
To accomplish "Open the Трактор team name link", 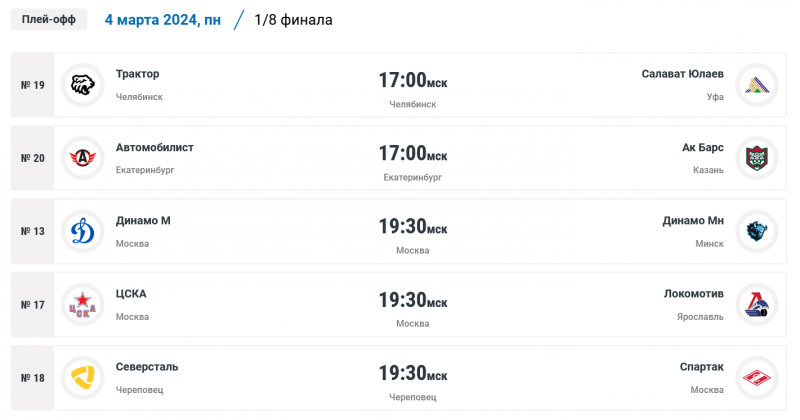I will point(138,74).
